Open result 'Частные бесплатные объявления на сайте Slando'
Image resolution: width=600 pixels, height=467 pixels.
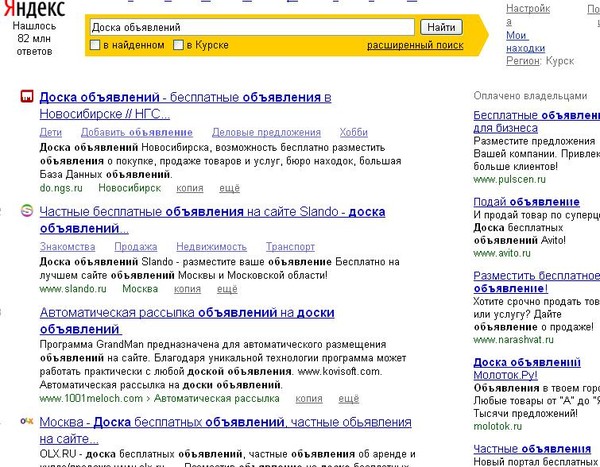coord(212,220)
